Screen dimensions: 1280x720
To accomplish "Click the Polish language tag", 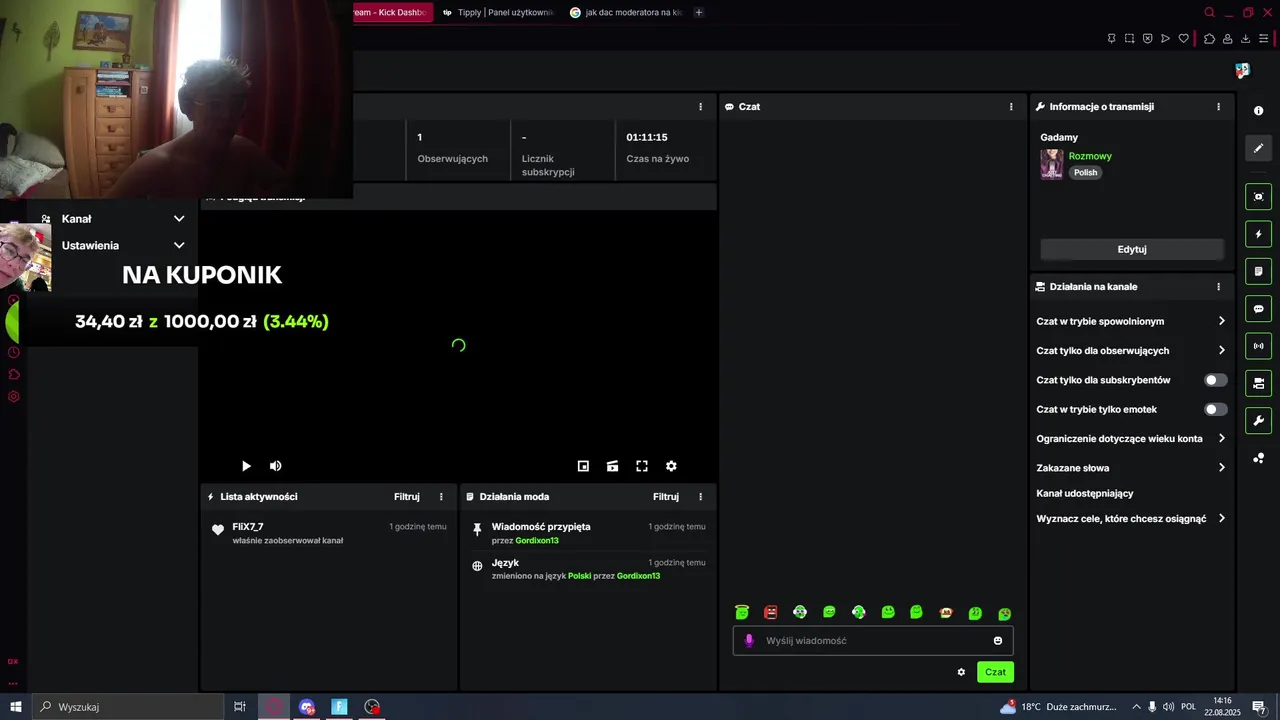I will (x=1086, y=173).
